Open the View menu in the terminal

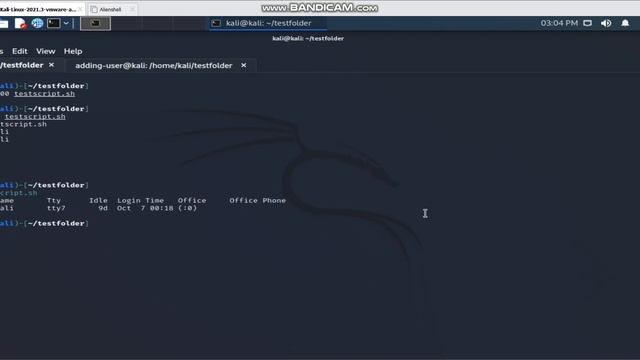pos(45,51)
